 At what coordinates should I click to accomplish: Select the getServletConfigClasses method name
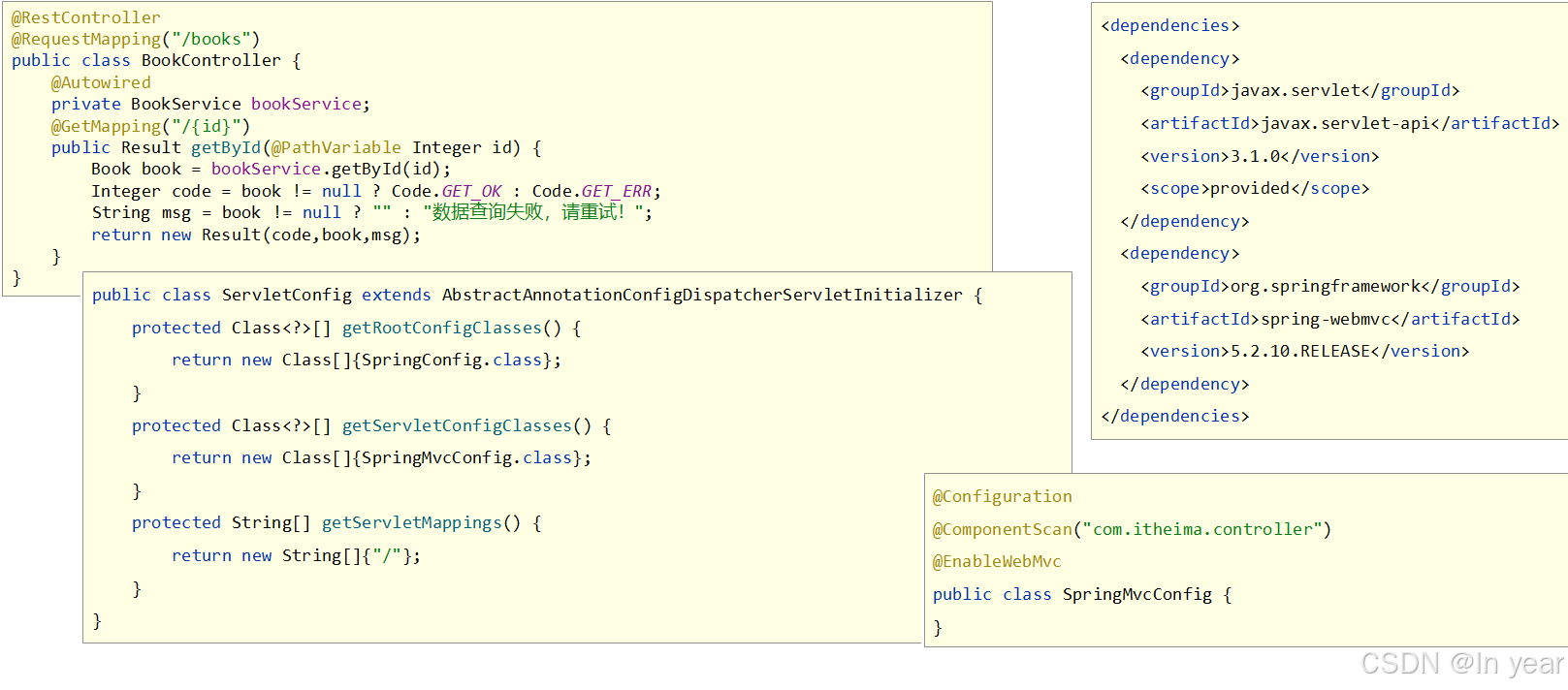[x=457, y=425]
